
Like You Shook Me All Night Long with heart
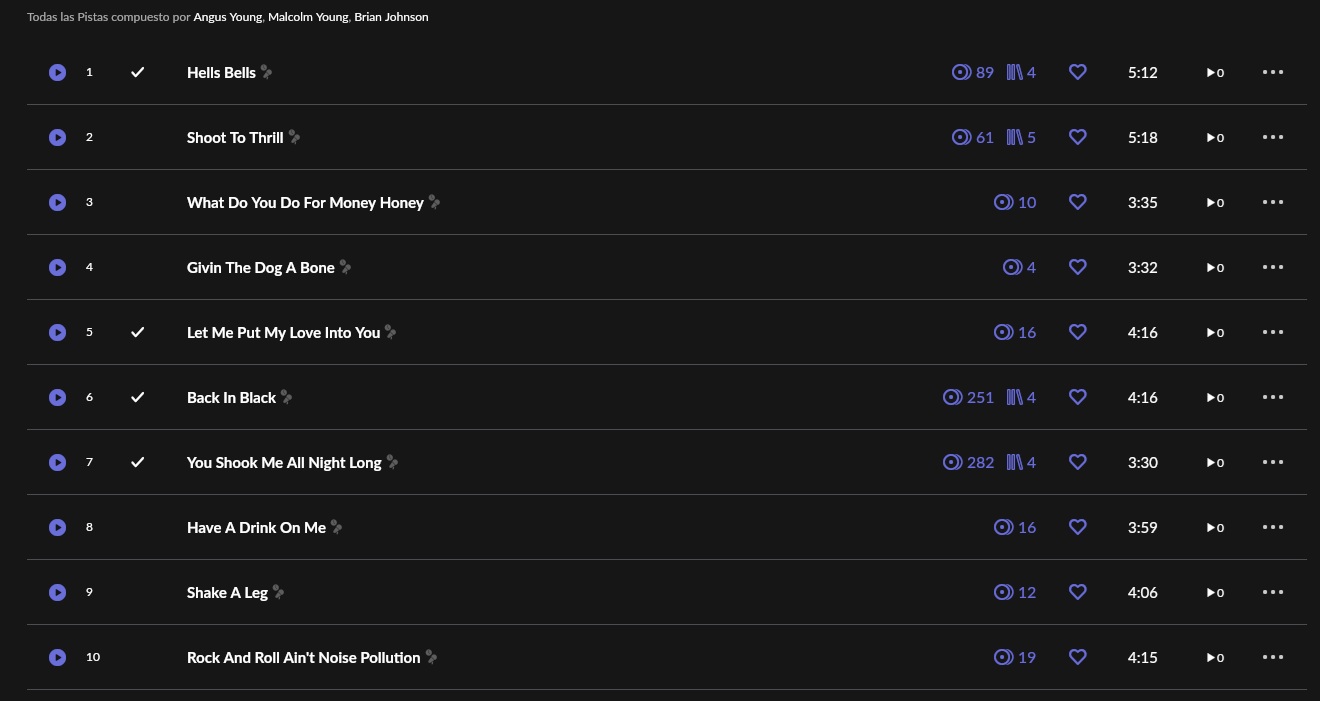coord(1077,462)
